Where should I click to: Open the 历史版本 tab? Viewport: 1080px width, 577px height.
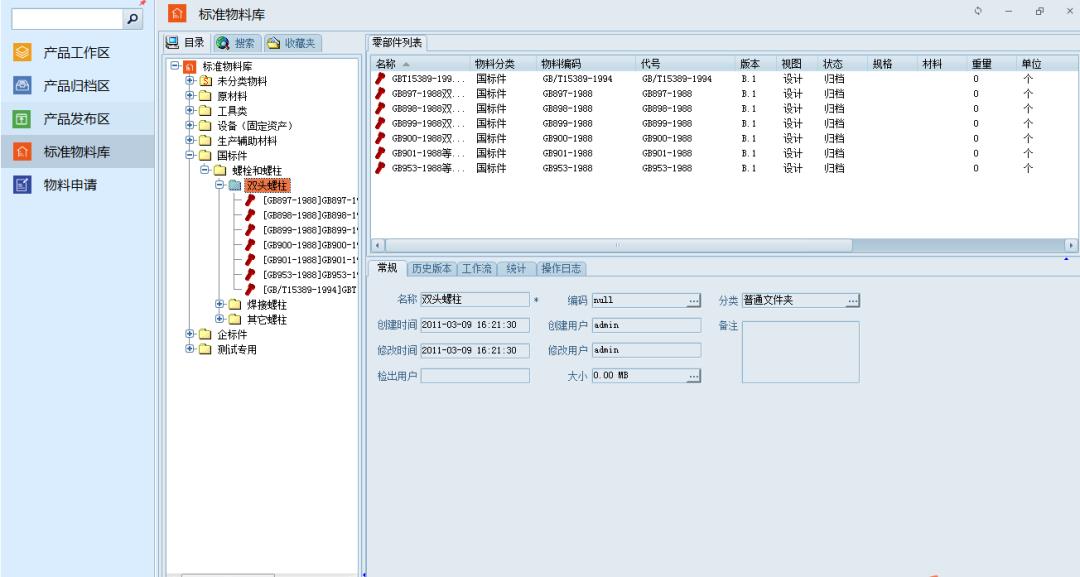coord(432,269)
